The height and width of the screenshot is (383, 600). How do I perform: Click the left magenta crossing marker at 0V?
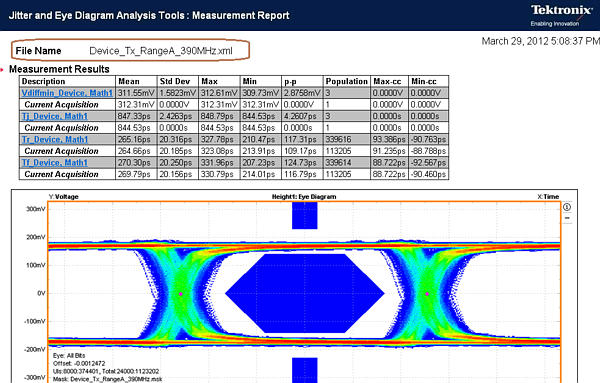181,294
